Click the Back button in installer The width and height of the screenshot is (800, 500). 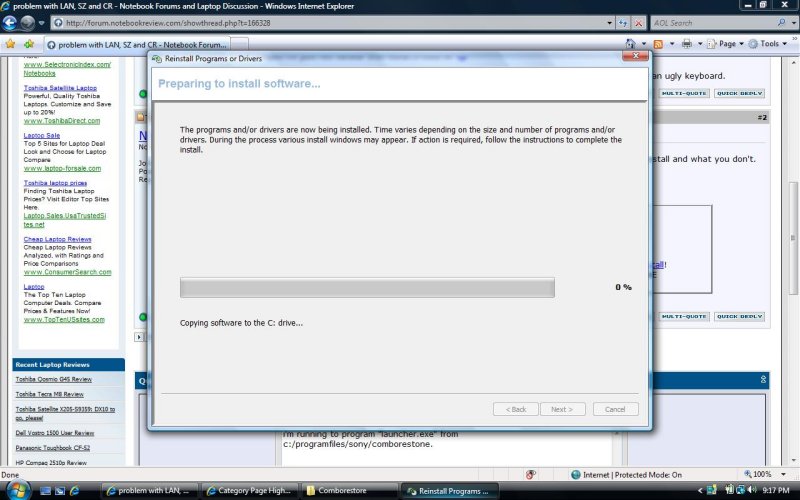[516, 409]
